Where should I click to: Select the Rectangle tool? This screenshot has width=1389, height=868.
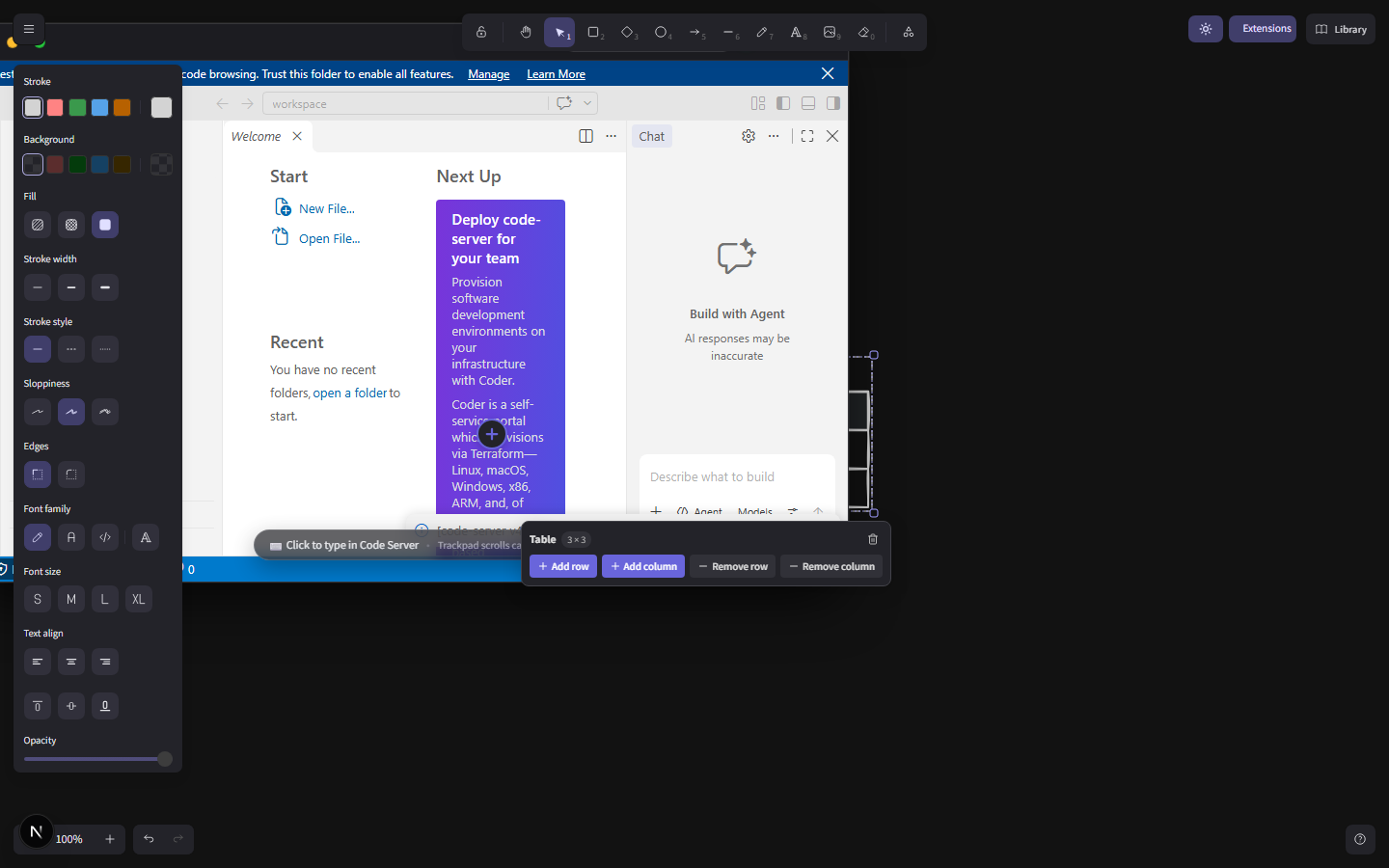click(x=594, y=32)
